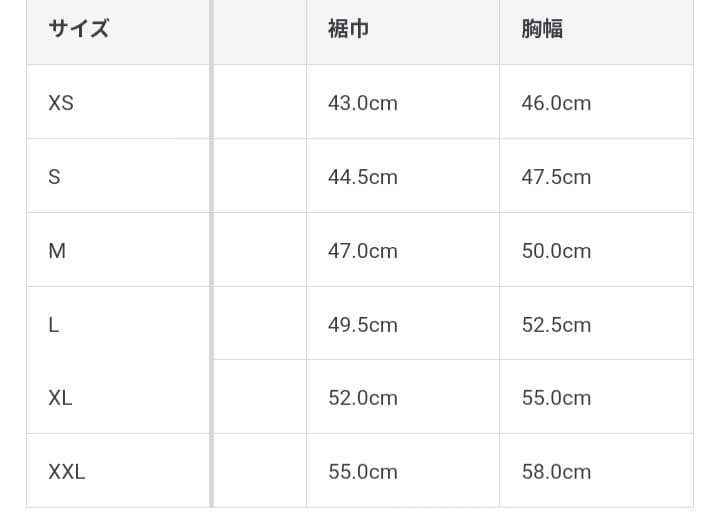Select the XS size row label
This screenshot has width=720, height=525.
[x=61, y=103]
